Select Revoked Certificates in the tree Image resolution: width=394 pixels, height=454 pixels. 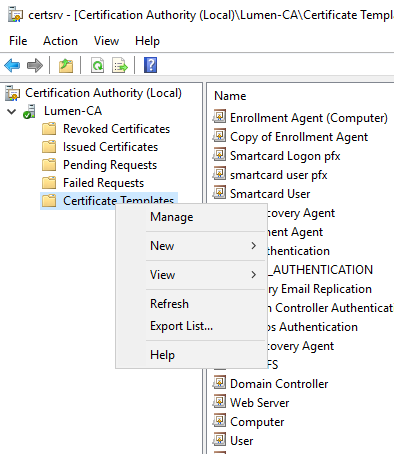click(117, 129)
